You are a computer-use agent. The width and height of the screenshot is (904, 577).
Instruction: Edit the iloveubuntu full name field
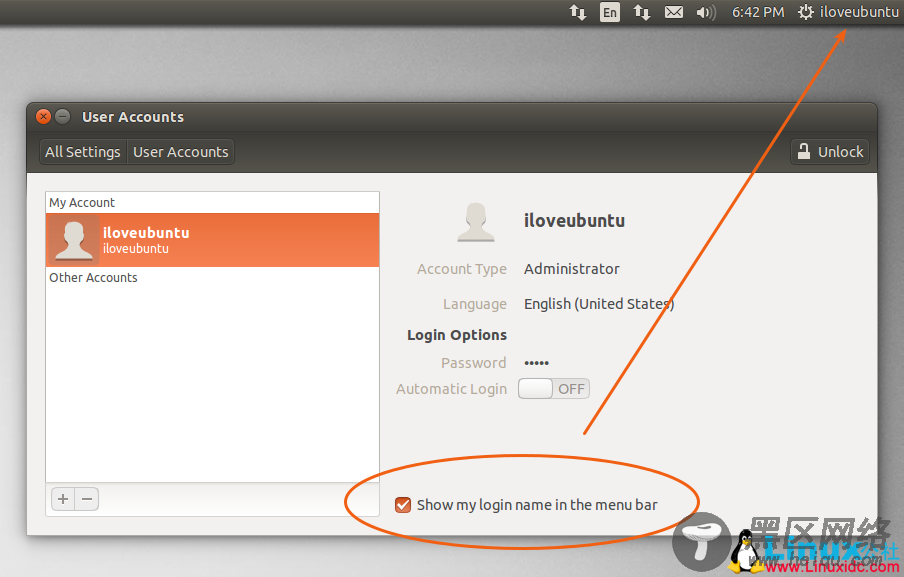click(574, 221)
